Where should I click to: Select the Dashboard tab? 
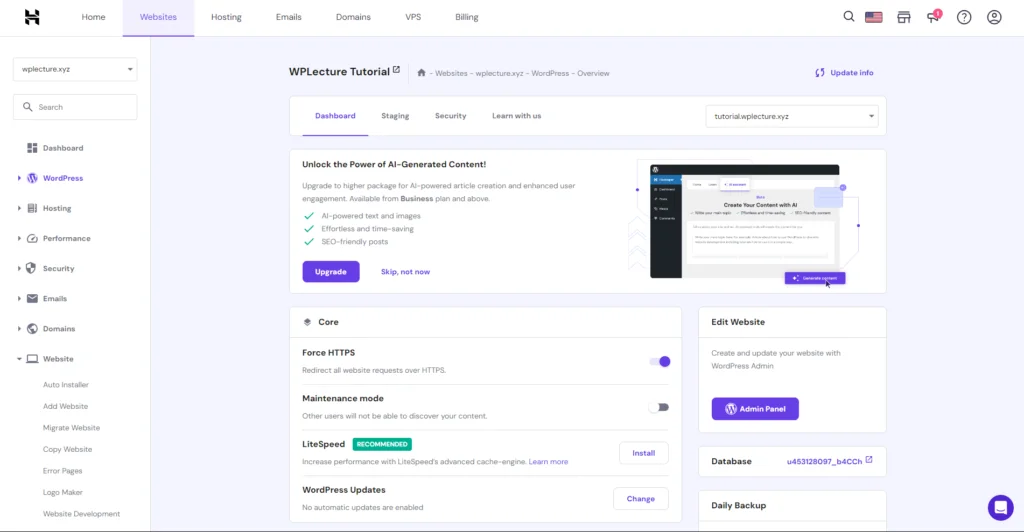[335, 116]
